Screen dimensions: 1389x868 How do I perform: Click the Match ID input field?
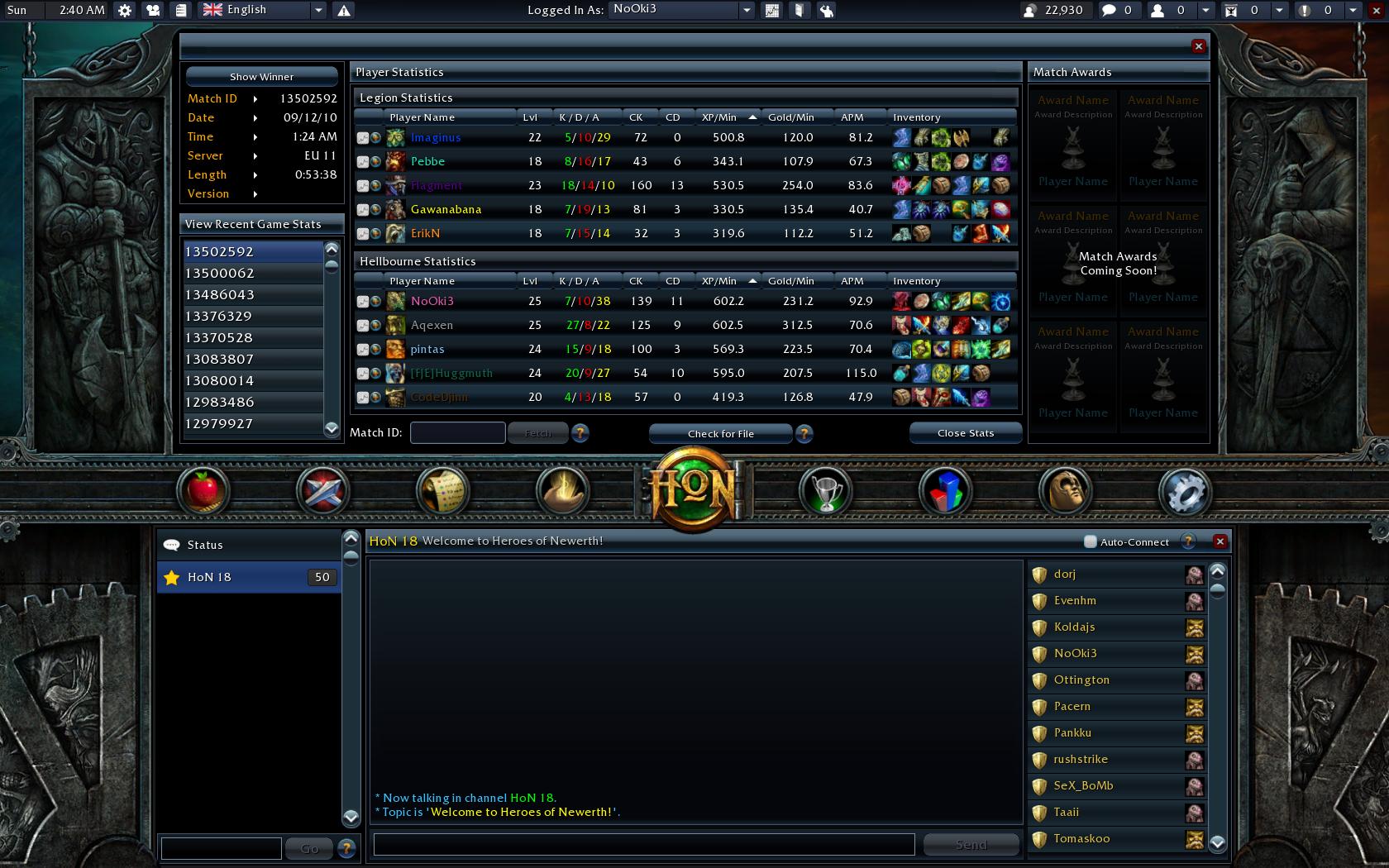(457, 433)
